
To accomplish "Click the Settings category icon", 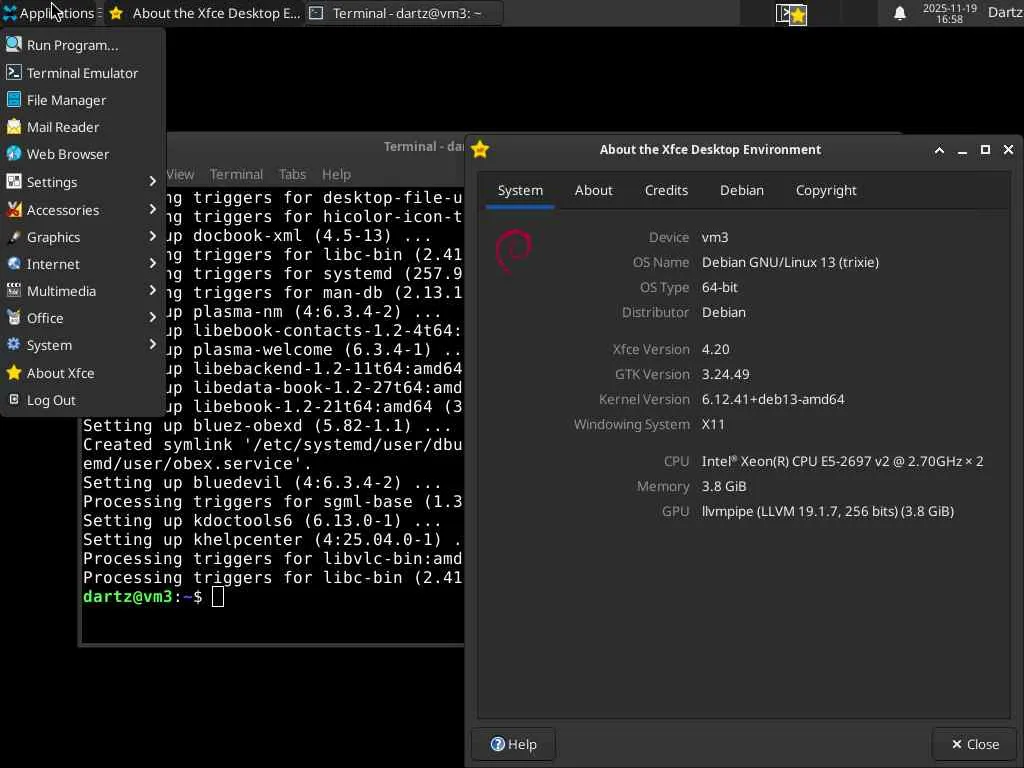I will 14,182.
